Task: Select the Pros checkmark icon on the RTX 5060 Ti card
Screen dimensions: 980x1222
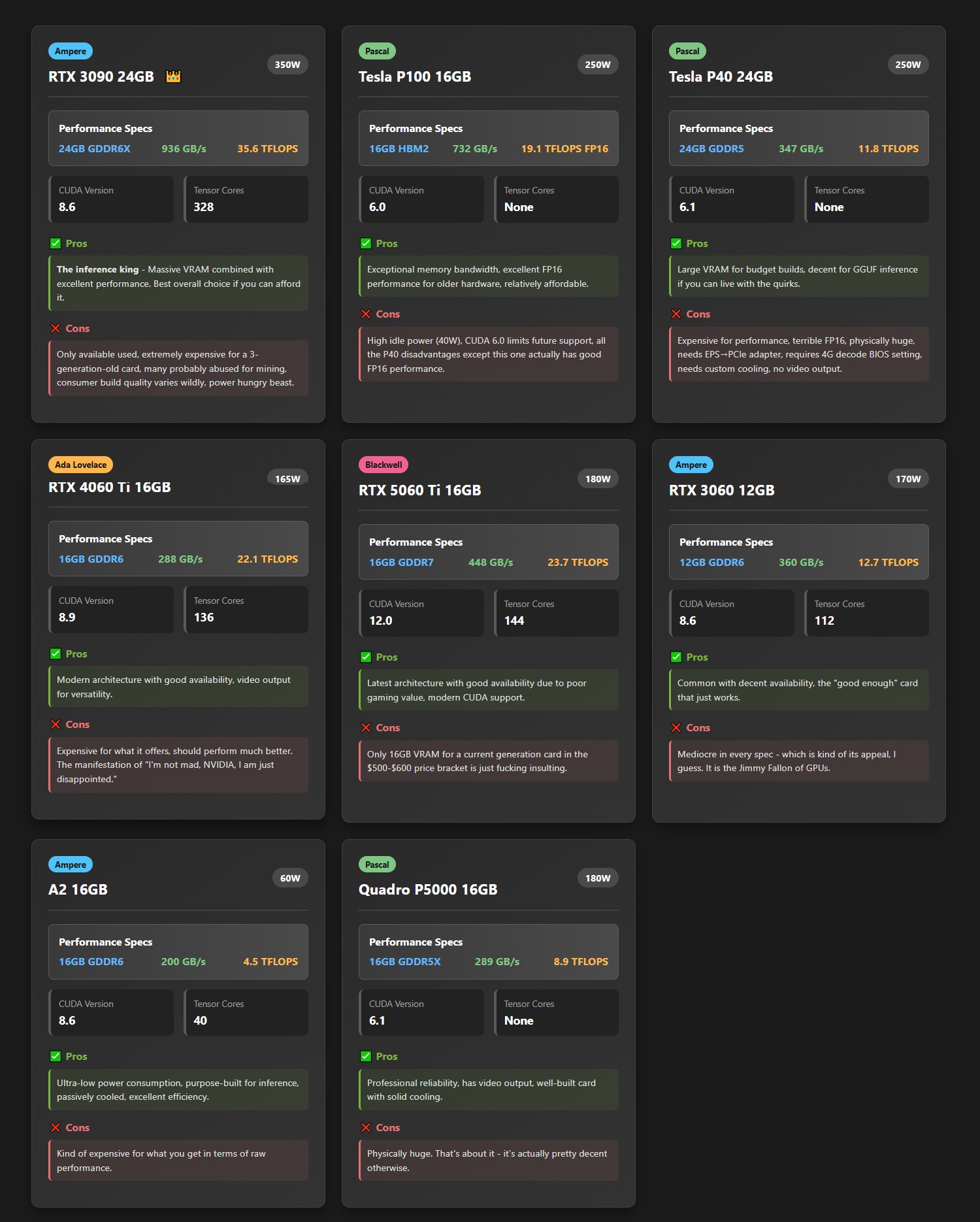Action: tap(366, 657)
